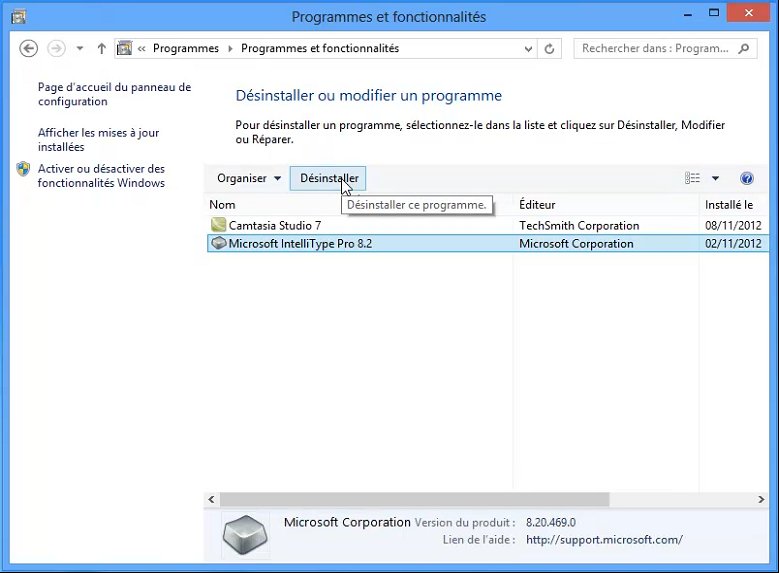The height and width of the screenshot is (573, 779).
Task: Click install date 08/11/2012
Action: click(x=733, y=225)
